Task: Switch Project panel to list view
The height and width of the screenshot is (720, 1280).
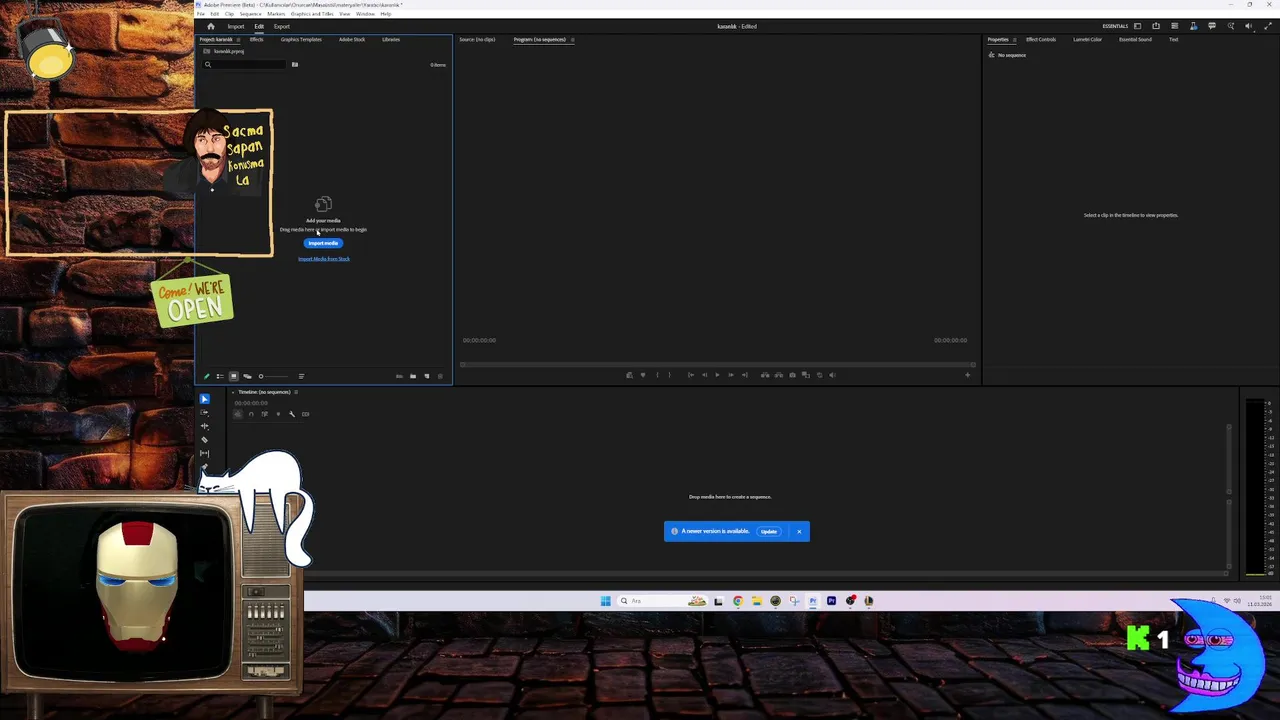Action: pyautogui.click(x=220, y=376)
